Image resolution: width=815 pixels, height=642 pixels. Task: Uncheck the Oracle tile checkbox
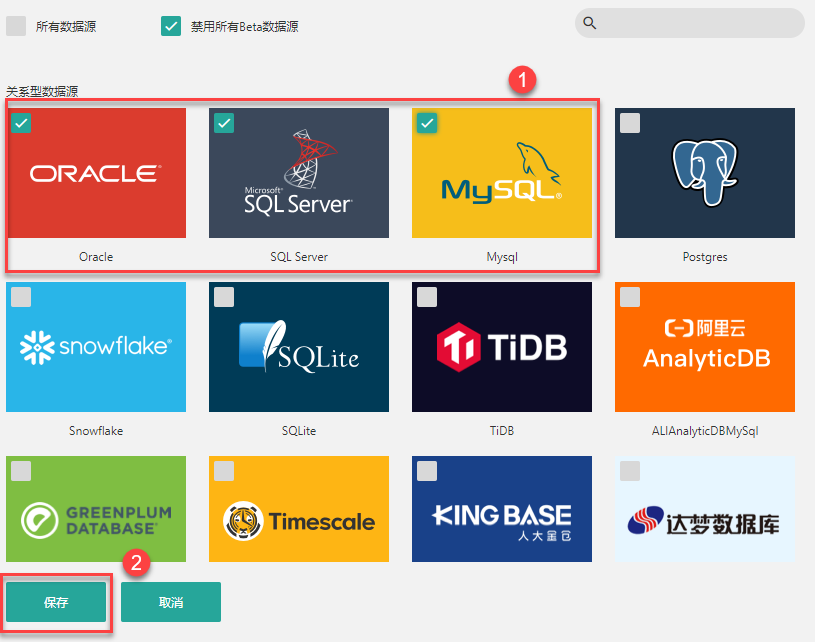click(x=22, y=123)
